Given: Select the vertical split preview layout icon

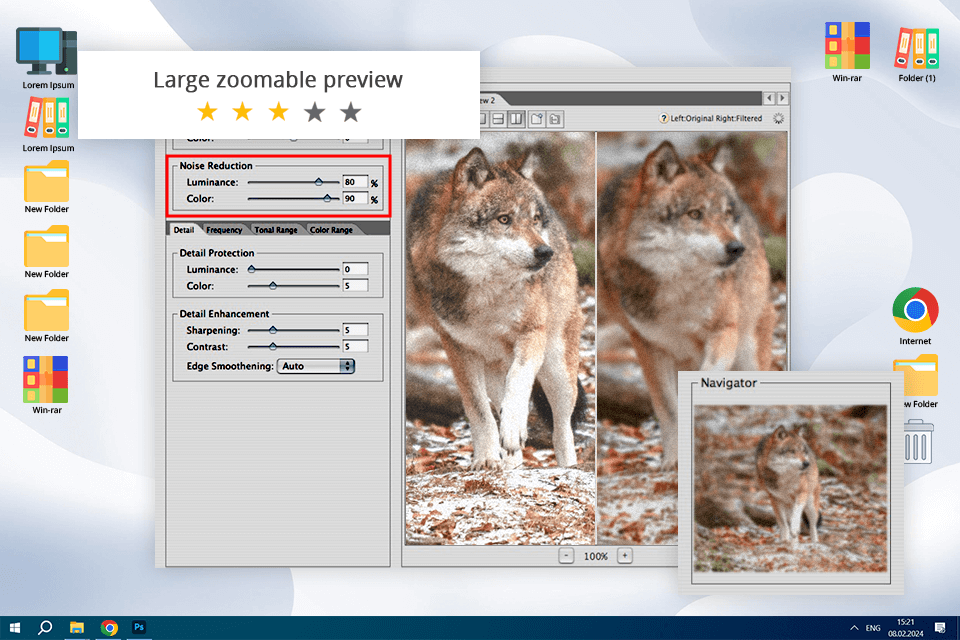Looking at the screenshot, I should [x=517, y=119].
